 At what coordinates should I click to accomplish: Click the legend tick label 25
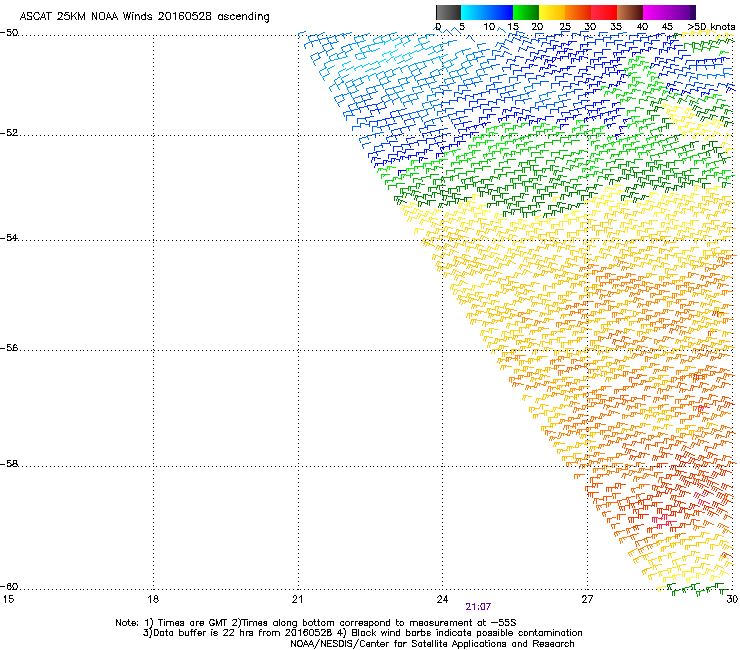point(565,27)
